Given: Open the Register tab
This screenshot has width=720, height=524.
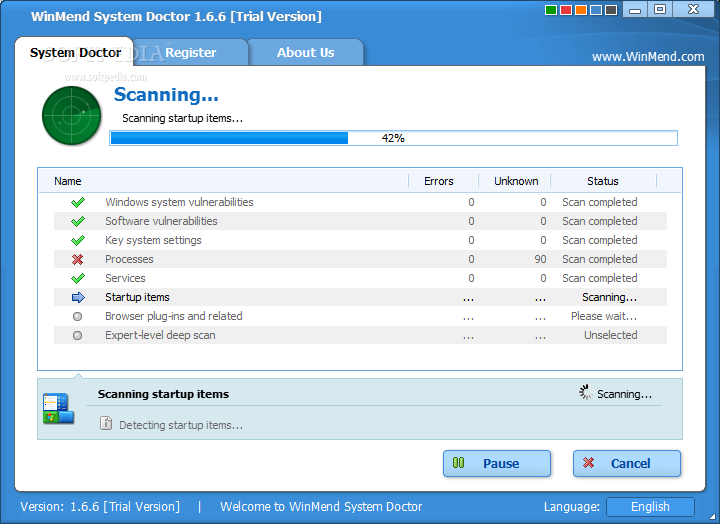Looking at the screenshot, I should pos(191,52).
